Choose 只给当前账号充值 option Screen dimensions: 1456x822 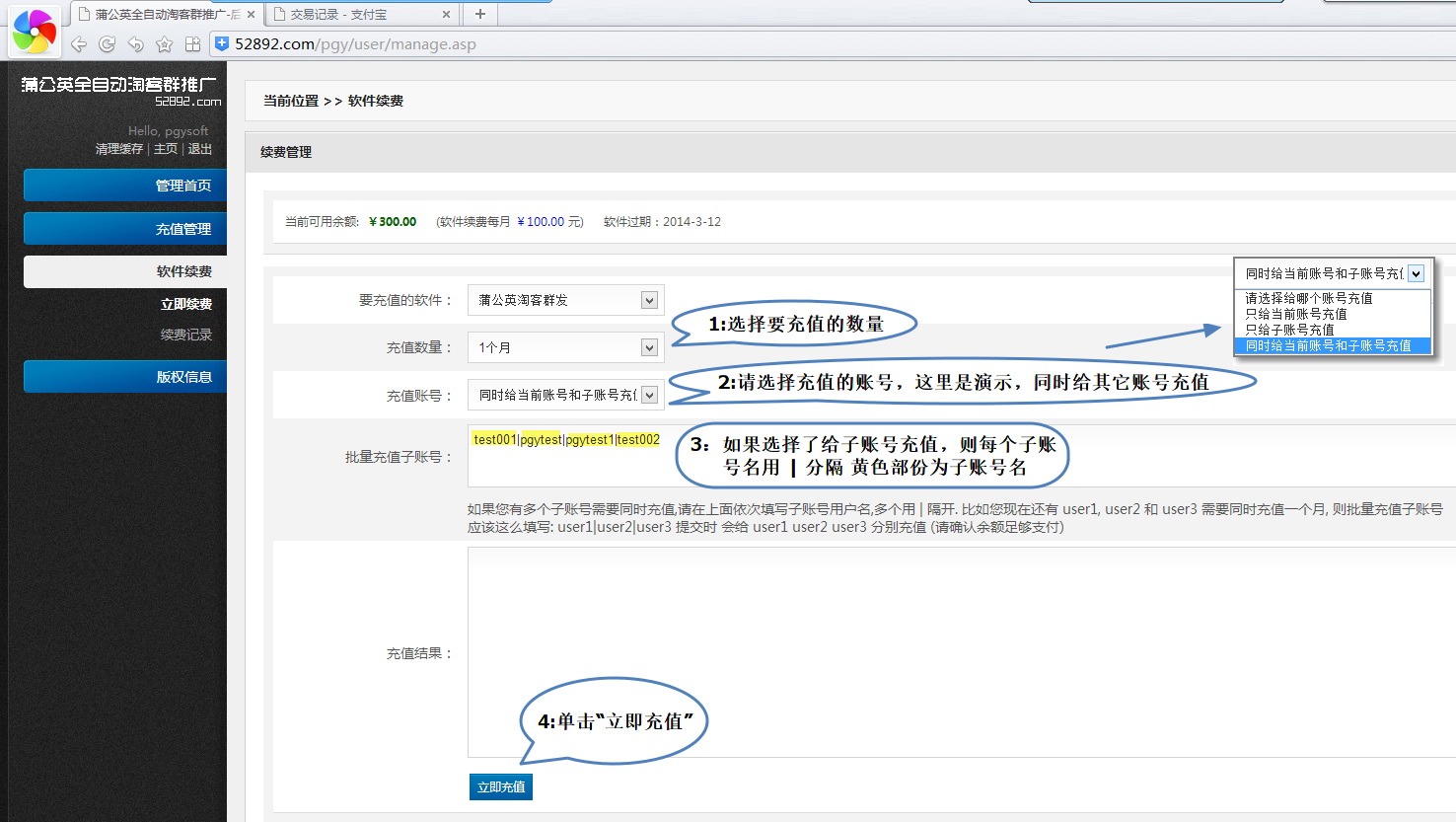(1333, 314)
